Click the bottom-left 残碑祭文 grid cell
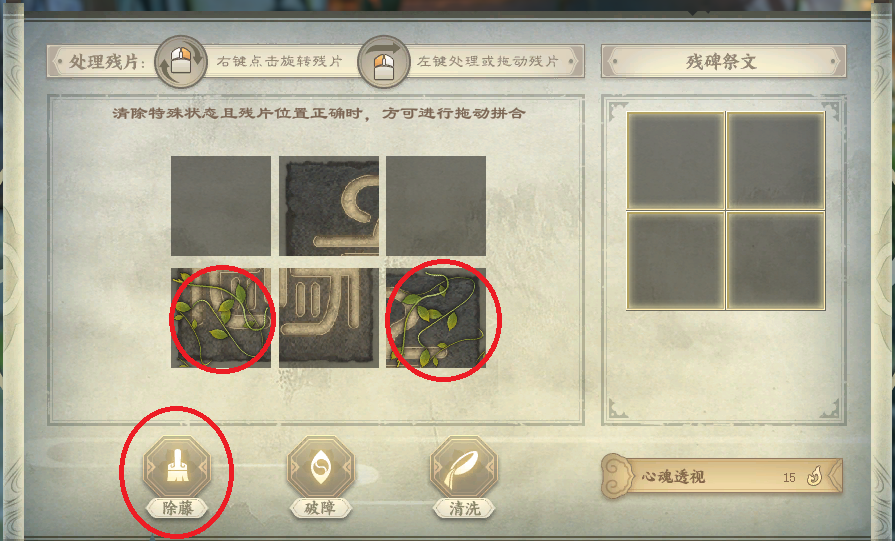 [676, 261]
